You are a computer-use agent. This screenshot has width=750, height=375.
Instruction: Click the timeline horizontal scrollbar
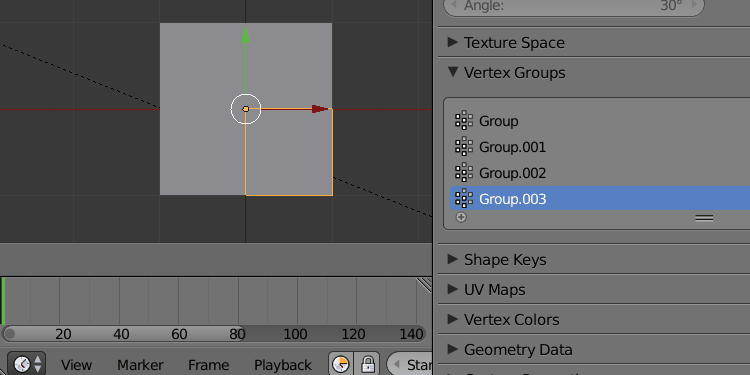(x=214, y=333)
